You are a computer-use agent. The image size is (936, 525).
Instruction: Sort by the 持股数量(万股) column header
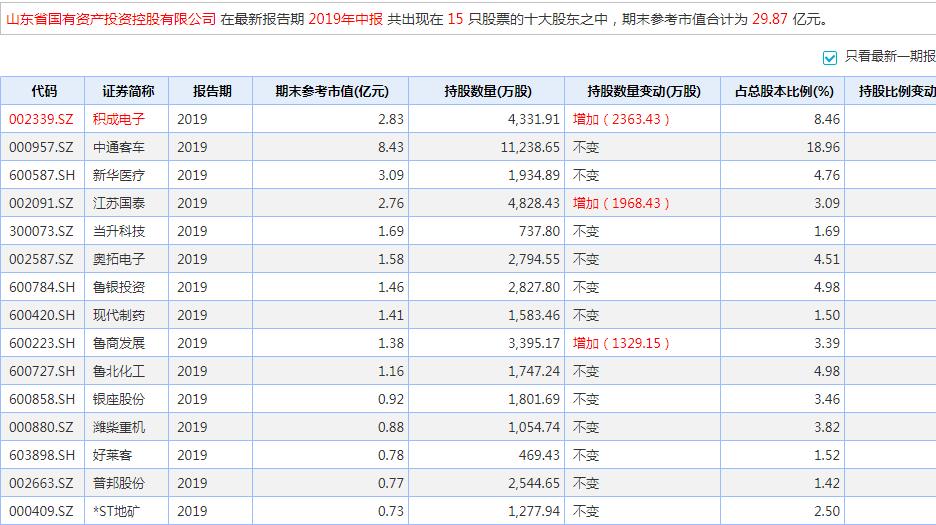[x=487, y=91]
